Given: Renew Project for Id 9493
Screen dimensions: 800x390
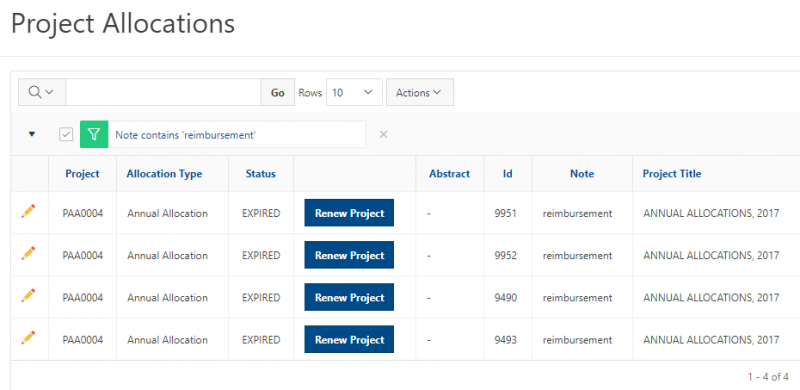Looking at the screenshot, I should coord(349,339).
